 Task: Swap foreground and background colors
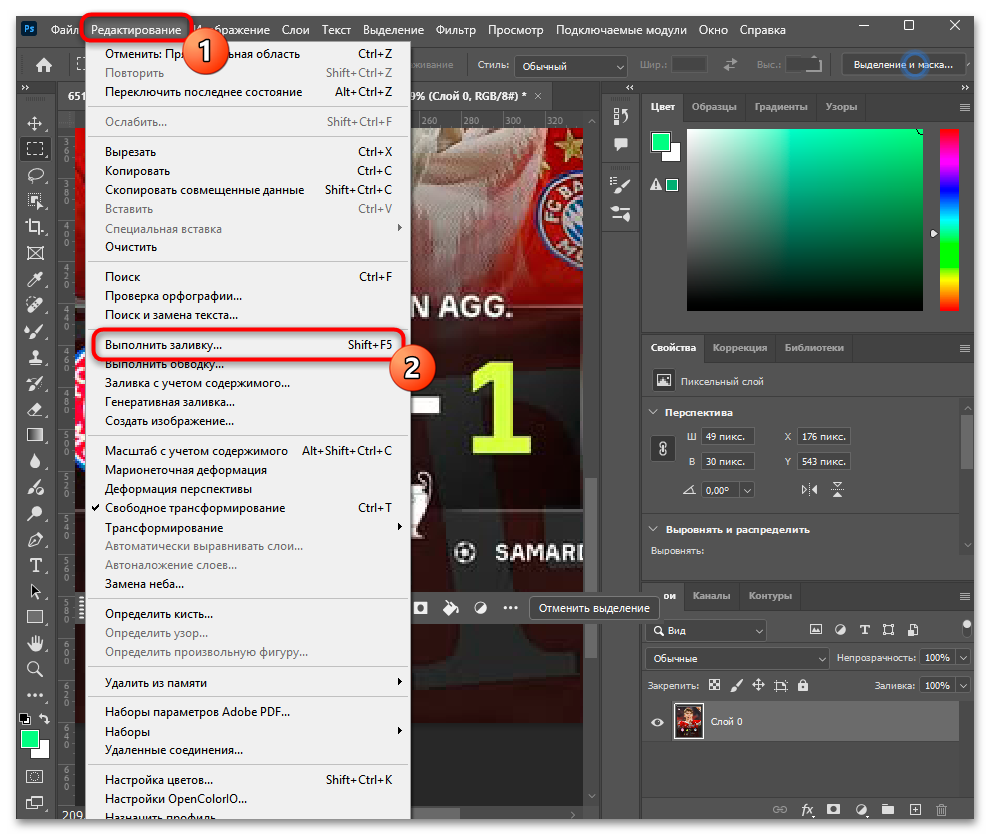click(x=44, y=718)
